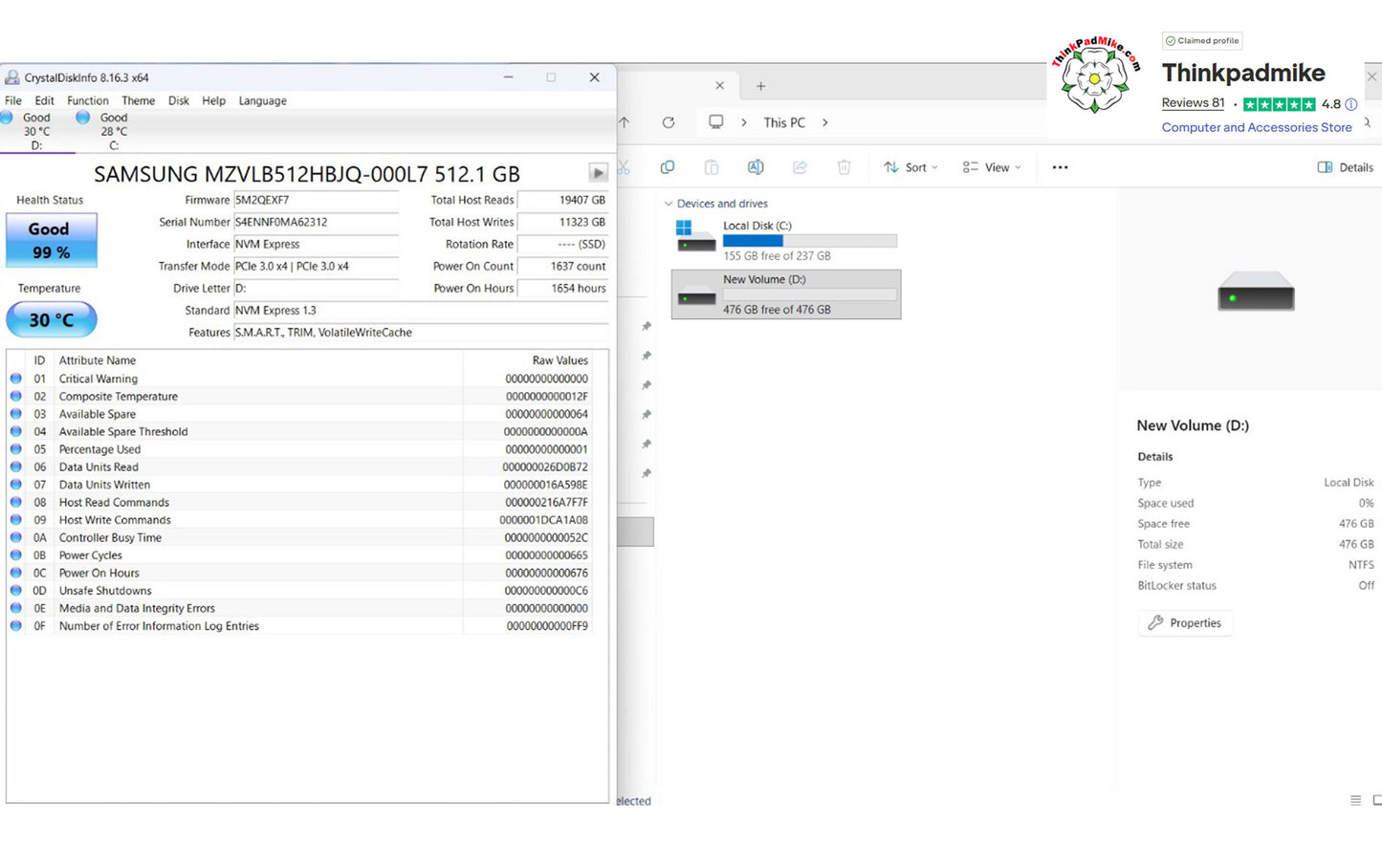Viewport: 1382px width, 868px height.
Task: Open the Edit menu in CrystalDiskInfo
Action: [x=45, y=100]
